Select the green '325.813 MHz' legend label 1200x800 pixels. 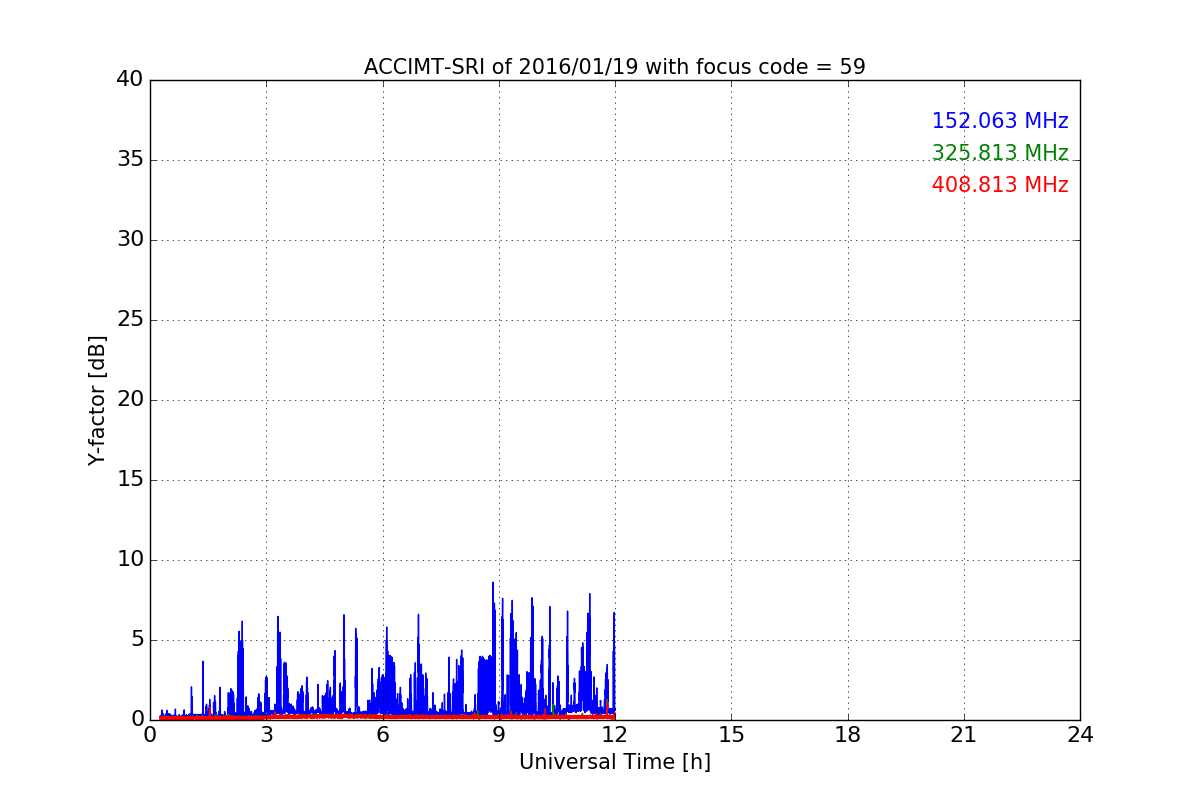click(x=1000, y=153)
